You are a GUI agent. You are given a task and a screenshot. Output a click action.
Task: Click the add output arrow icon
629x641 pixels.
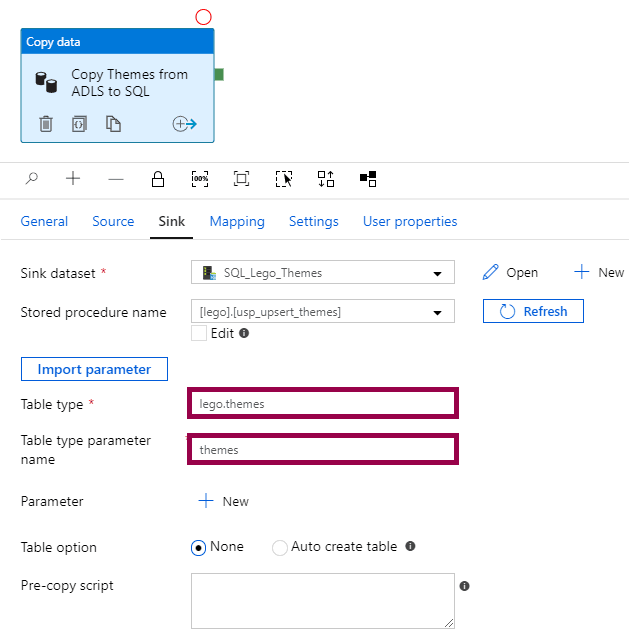[184, 124]
